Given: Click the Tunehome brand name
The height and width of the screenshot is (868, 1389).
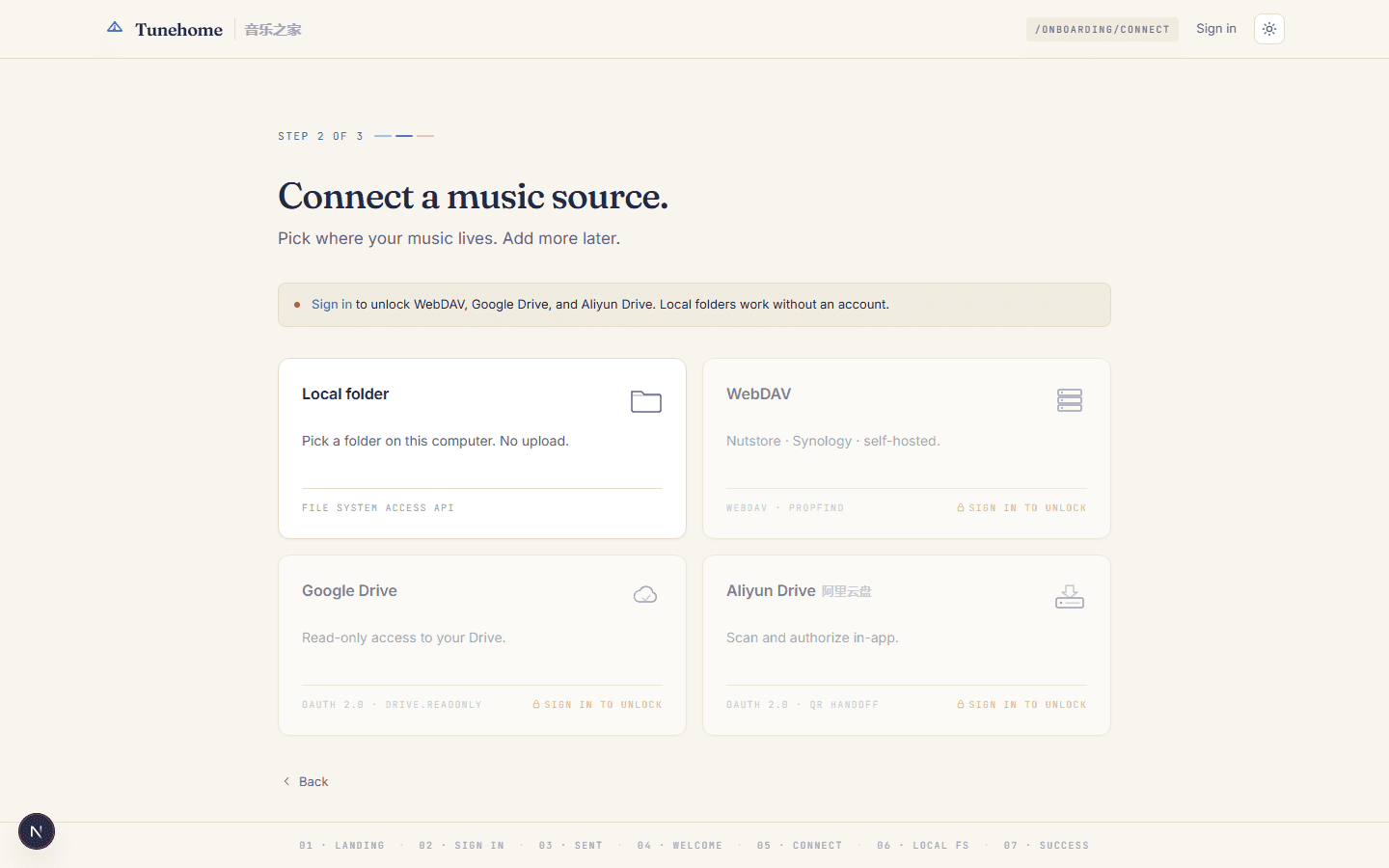Looking at the screenshot, I should click(x=178, y=29).
